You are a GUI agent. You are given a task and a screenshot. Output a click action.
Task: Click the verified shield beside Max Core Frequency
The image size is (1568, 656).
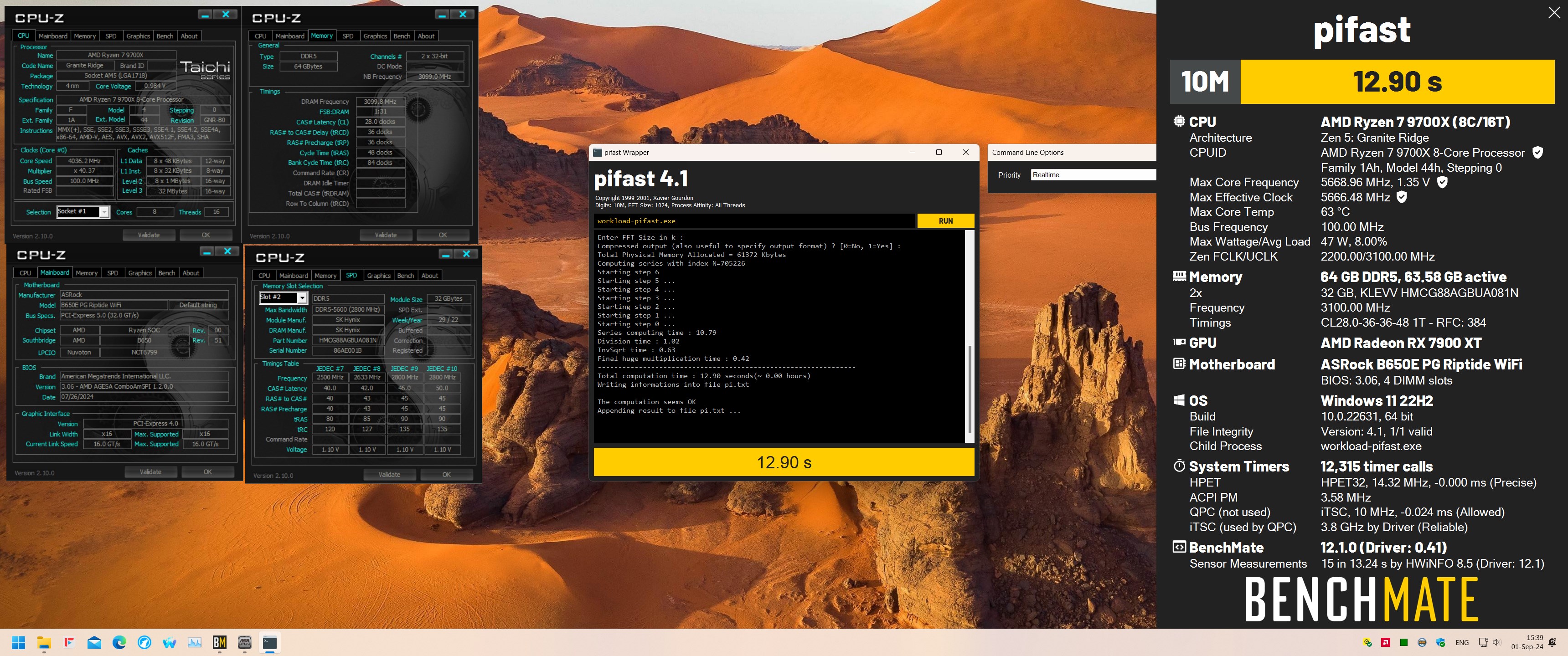point(1443,182)
